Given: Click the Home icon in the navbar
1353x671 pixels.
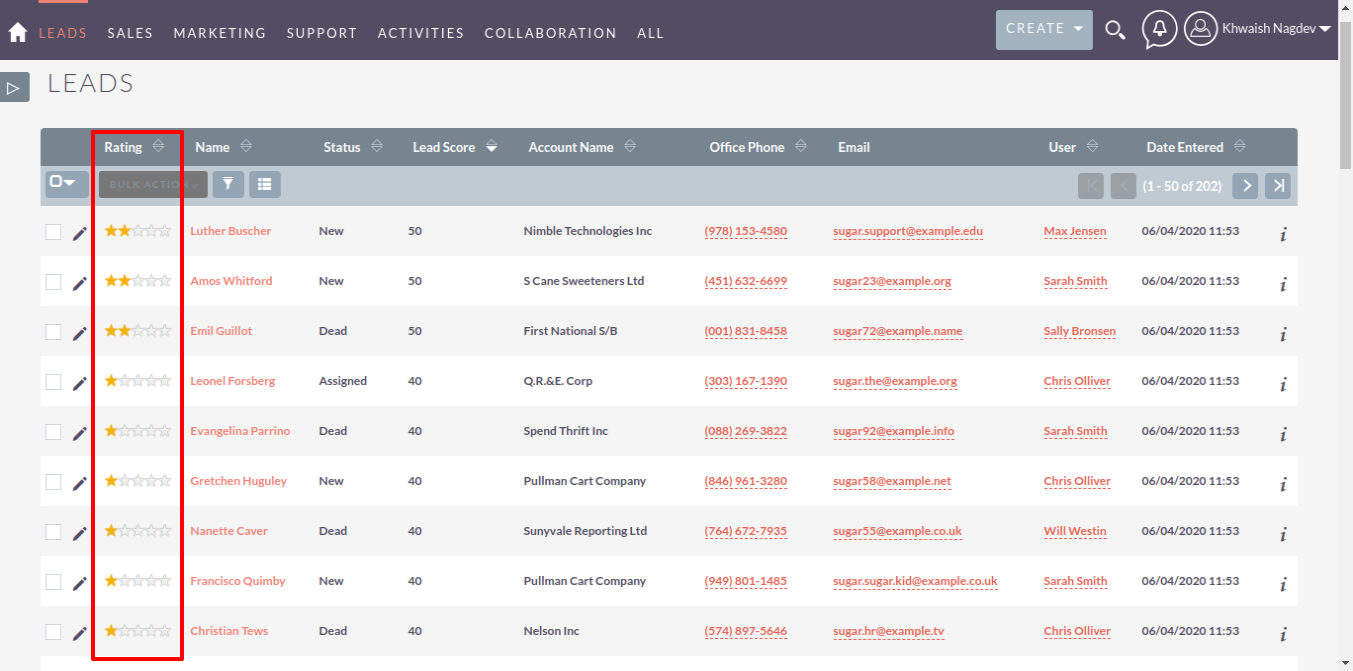Looking at the screenshot, I should coord(16,31).
